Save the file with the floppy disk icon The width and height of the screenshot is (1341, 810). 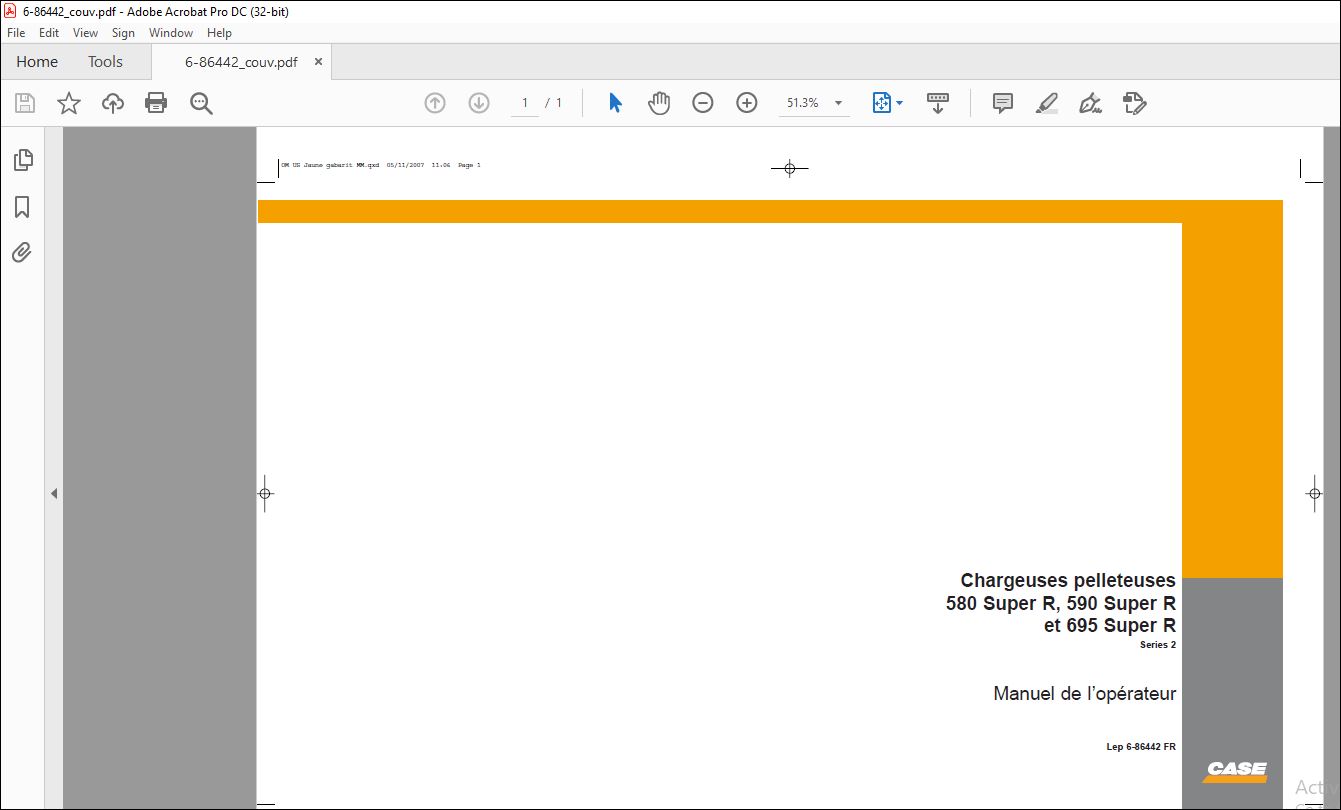[25, 103]
